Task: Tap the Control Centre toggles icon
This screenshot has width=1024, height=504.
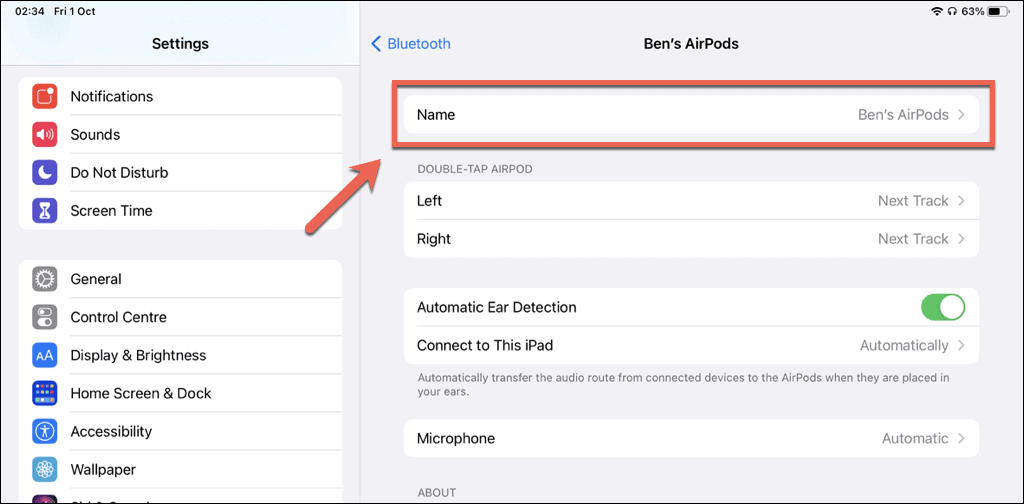Action: (44, 317)
